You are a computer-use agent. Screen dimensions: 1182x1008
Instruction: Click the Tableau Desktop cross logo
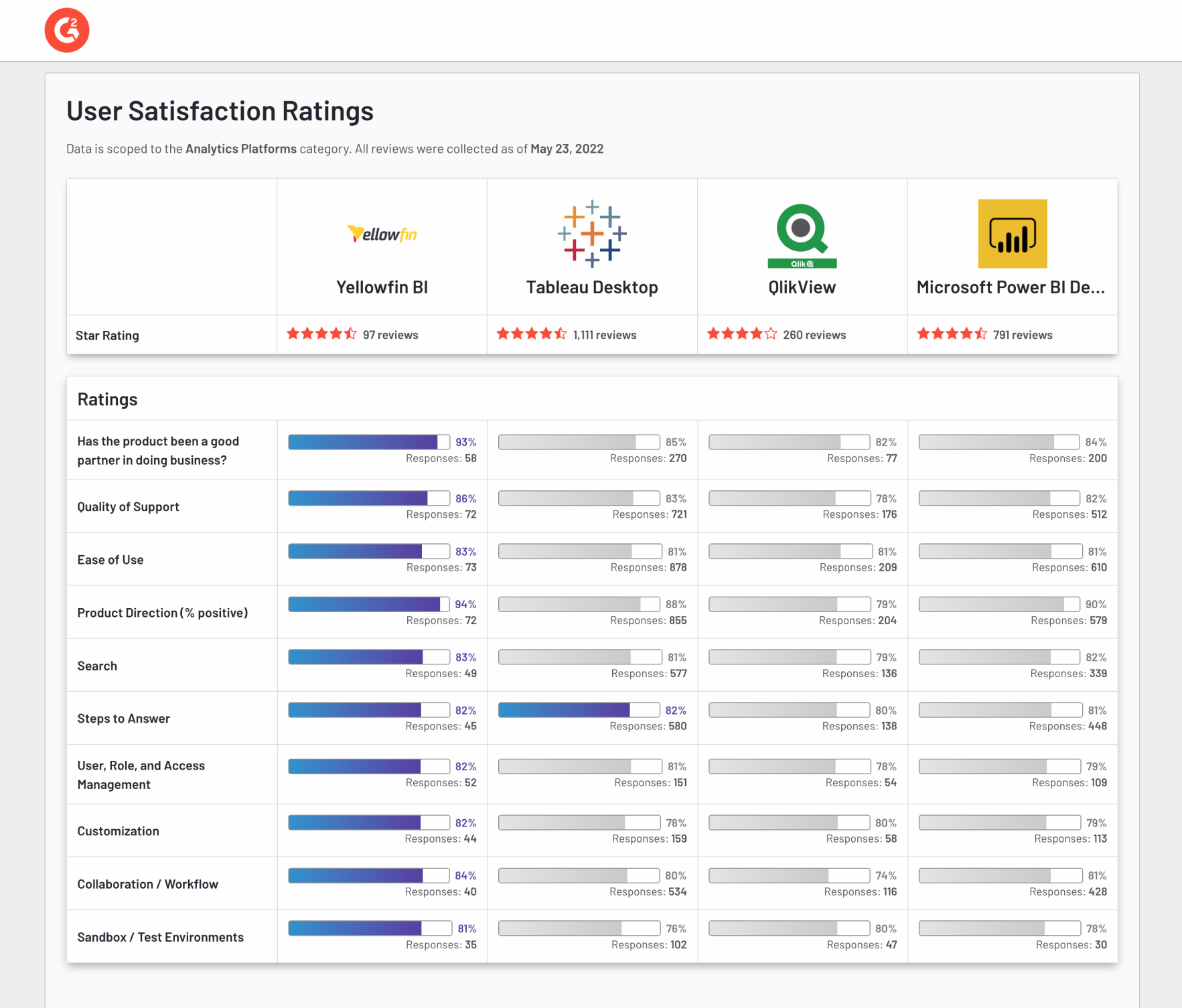tap(592, 234)
